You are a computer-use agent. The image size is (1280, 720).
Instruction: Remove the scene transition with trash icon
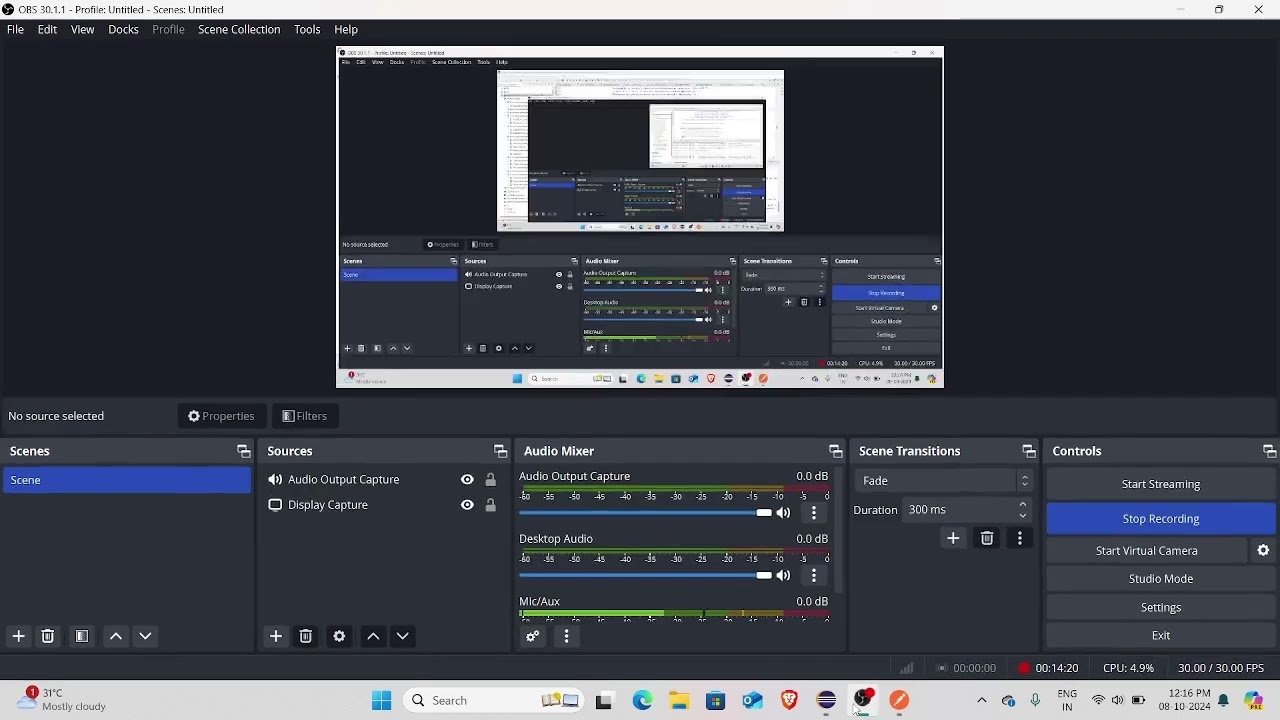tap(987, 539)
